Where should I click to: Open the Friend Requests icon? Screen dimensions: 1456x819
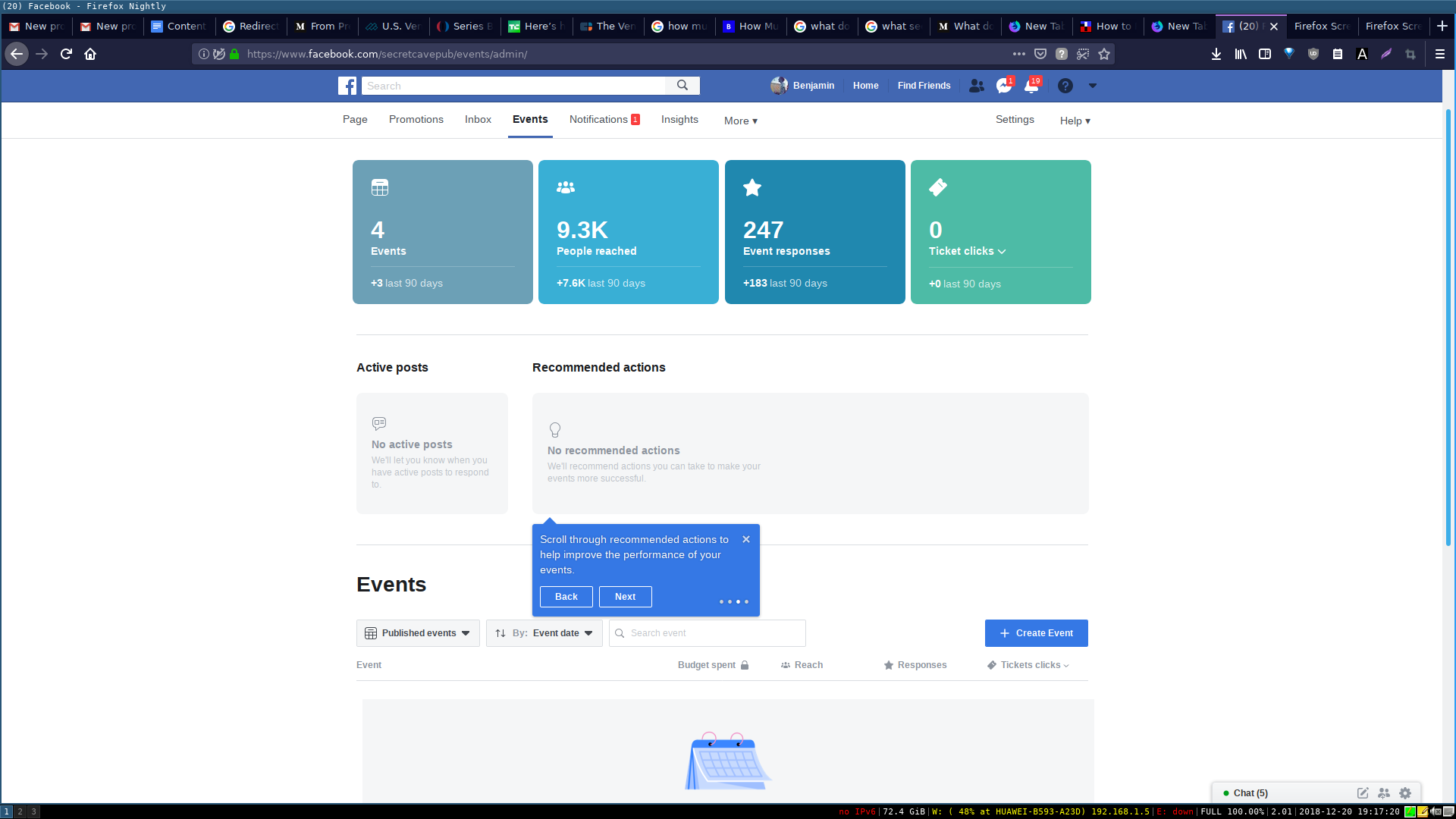point(977,86)
